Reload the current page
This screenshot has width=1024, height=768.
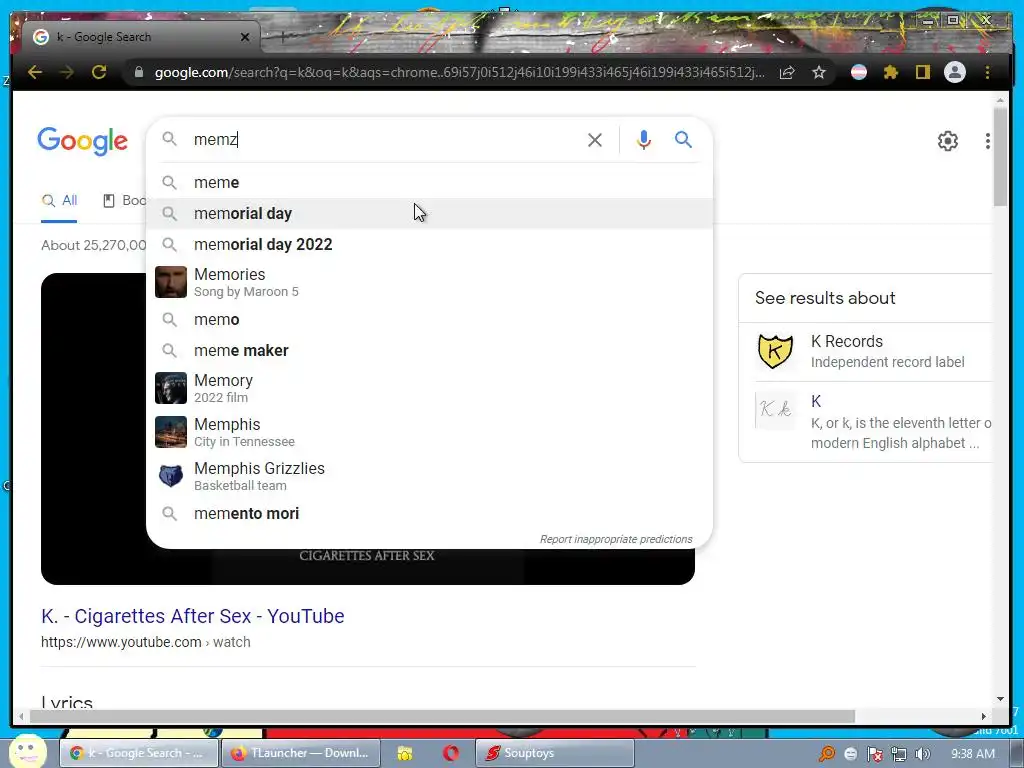tap(99, 72)
